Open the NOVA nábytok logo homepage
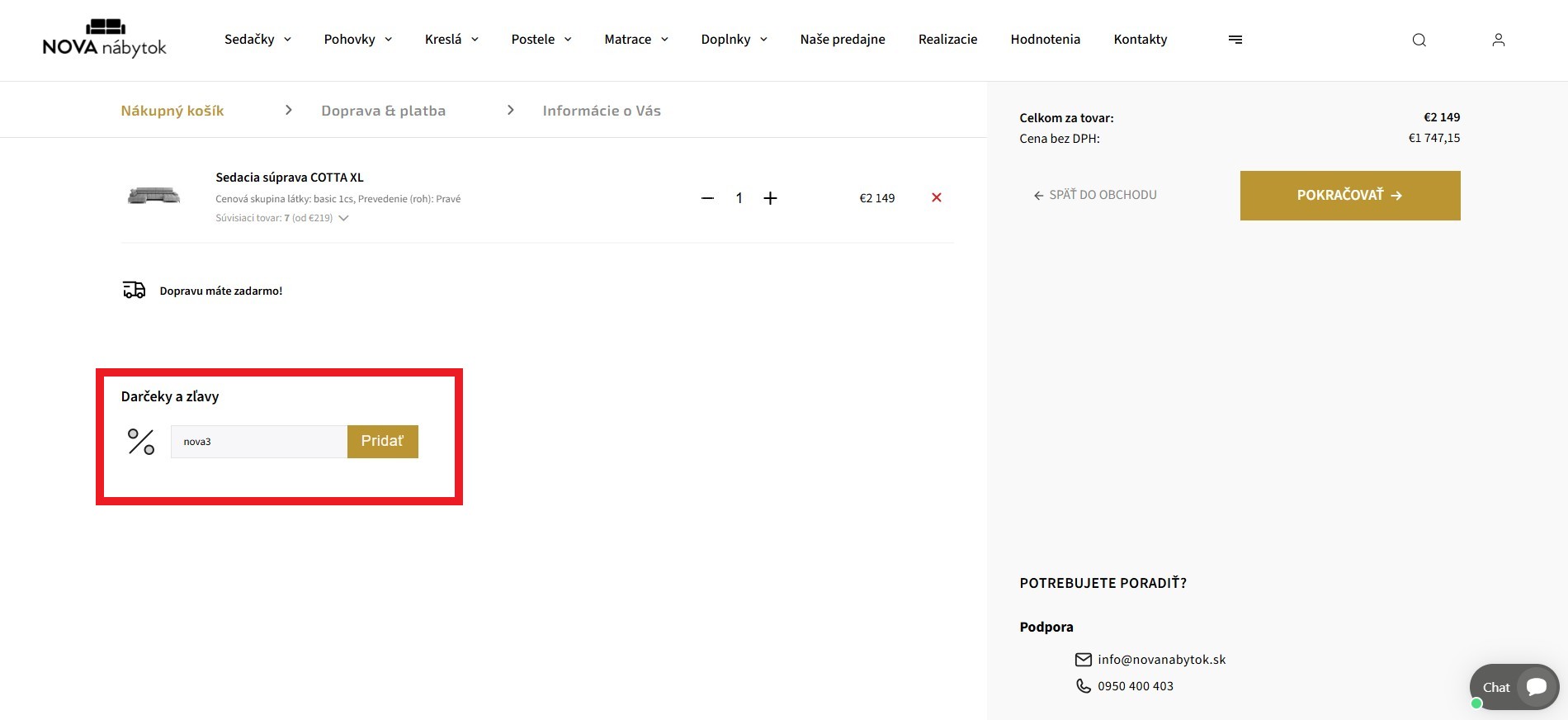Viewport: 1568px width, 720px height. 105,38
